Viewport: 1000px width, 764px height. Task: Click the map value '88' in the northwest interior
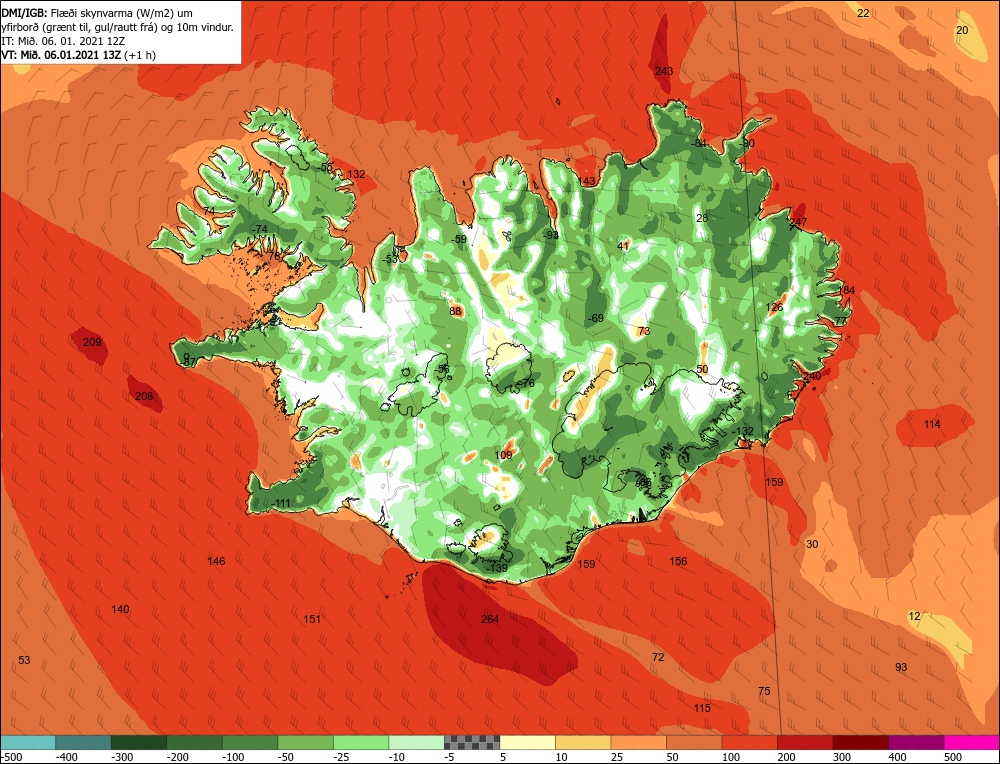(455, 311)
